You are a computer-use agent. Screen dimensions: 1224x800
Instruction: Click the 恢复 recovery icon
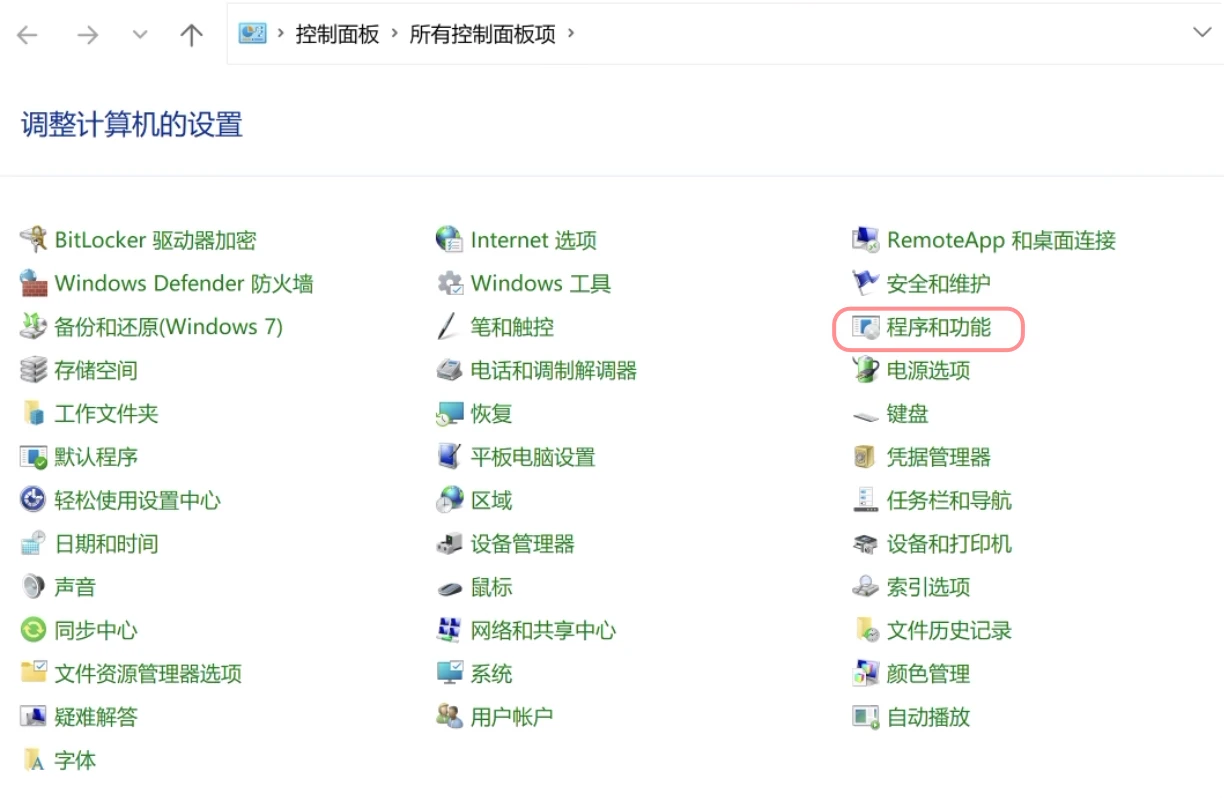[x=450, y=413]
